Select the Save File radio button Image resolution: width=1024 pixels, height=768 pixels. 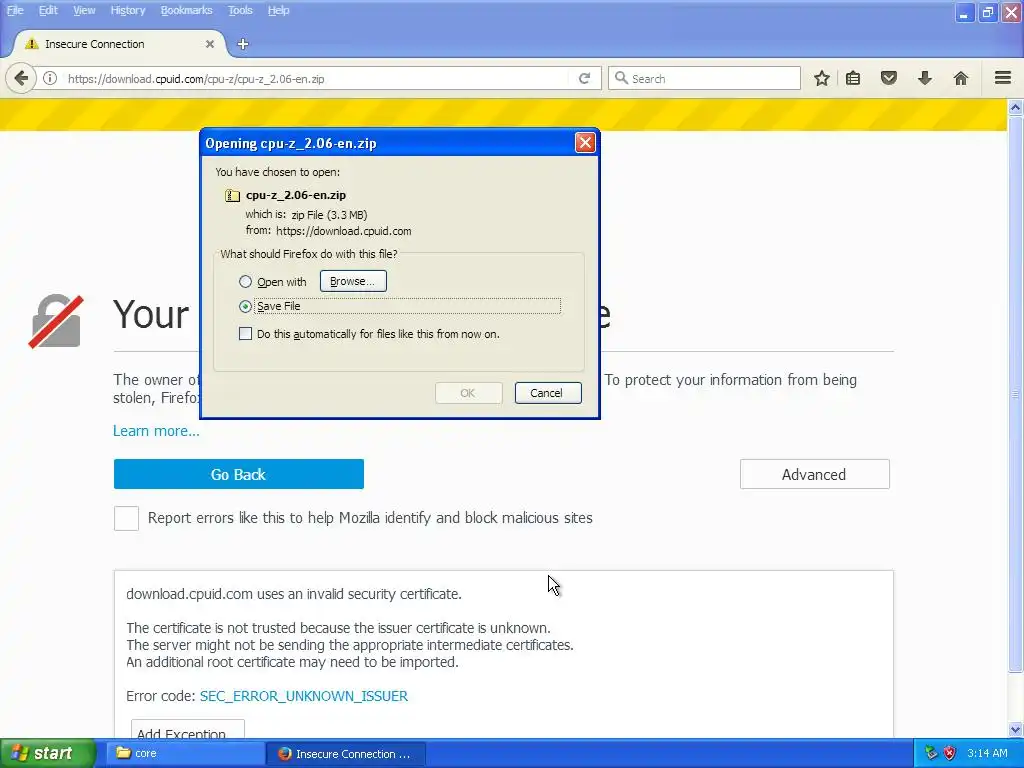tap(246, 306)
